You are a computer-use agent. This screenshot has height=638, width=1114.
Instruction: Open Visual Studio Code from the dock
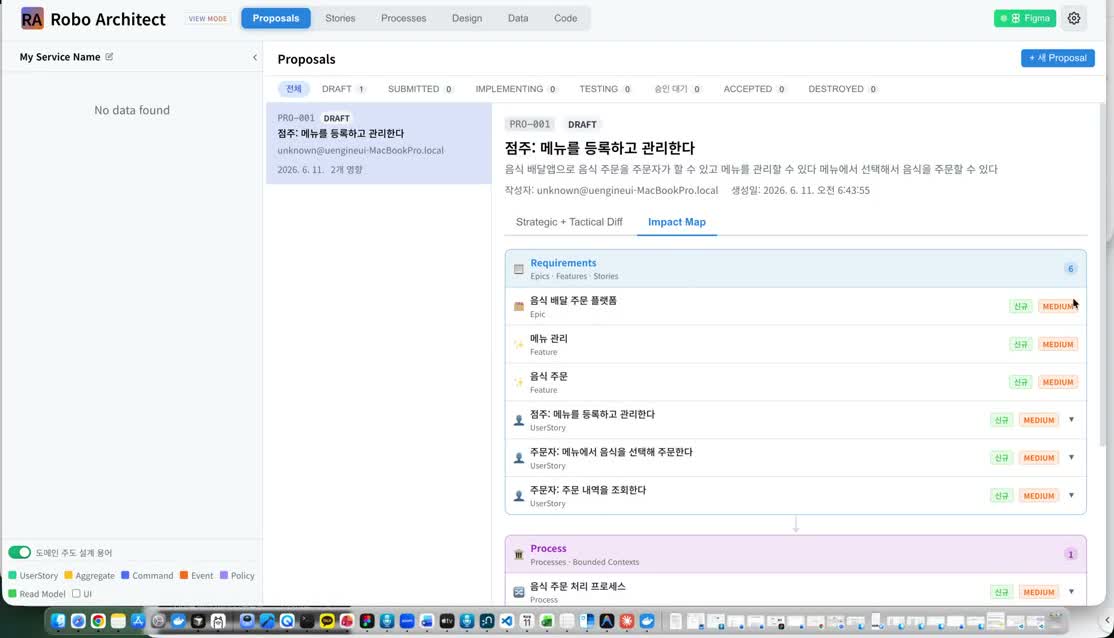(507, 621)
